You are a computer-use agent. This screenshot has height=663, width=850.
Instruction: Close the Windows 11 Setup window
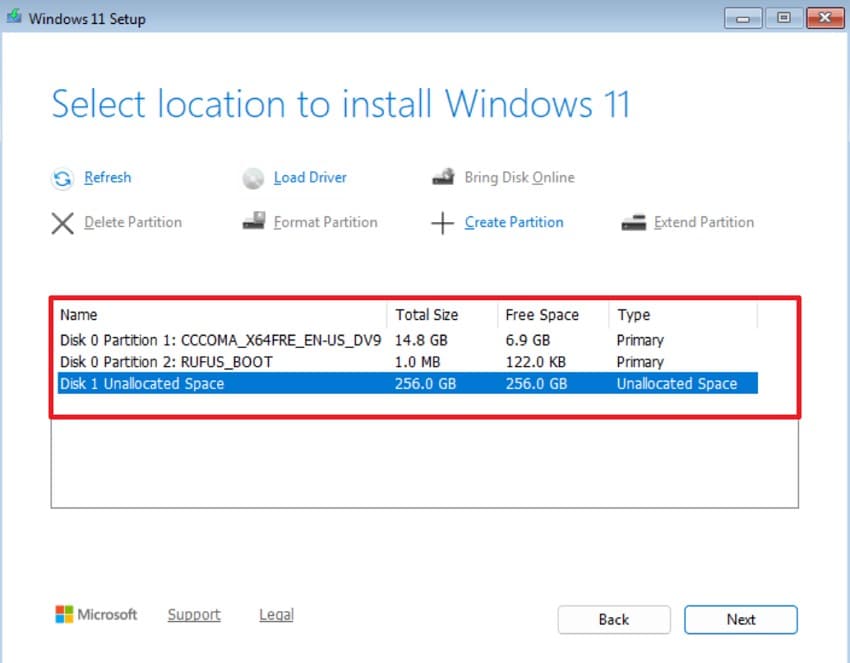point(825,18)
